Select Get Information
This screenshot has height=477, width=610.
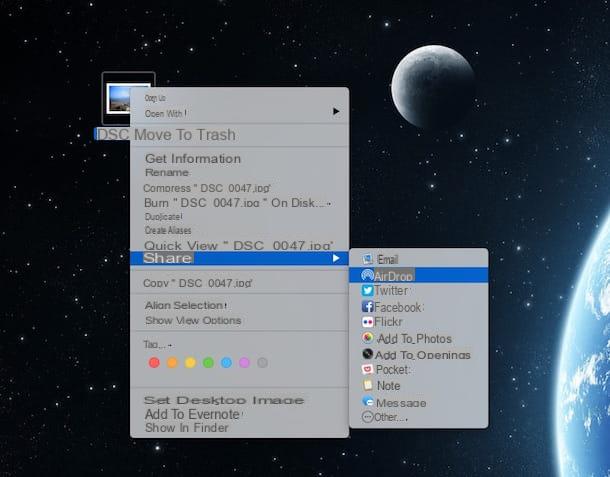click(x=193, y=159)
